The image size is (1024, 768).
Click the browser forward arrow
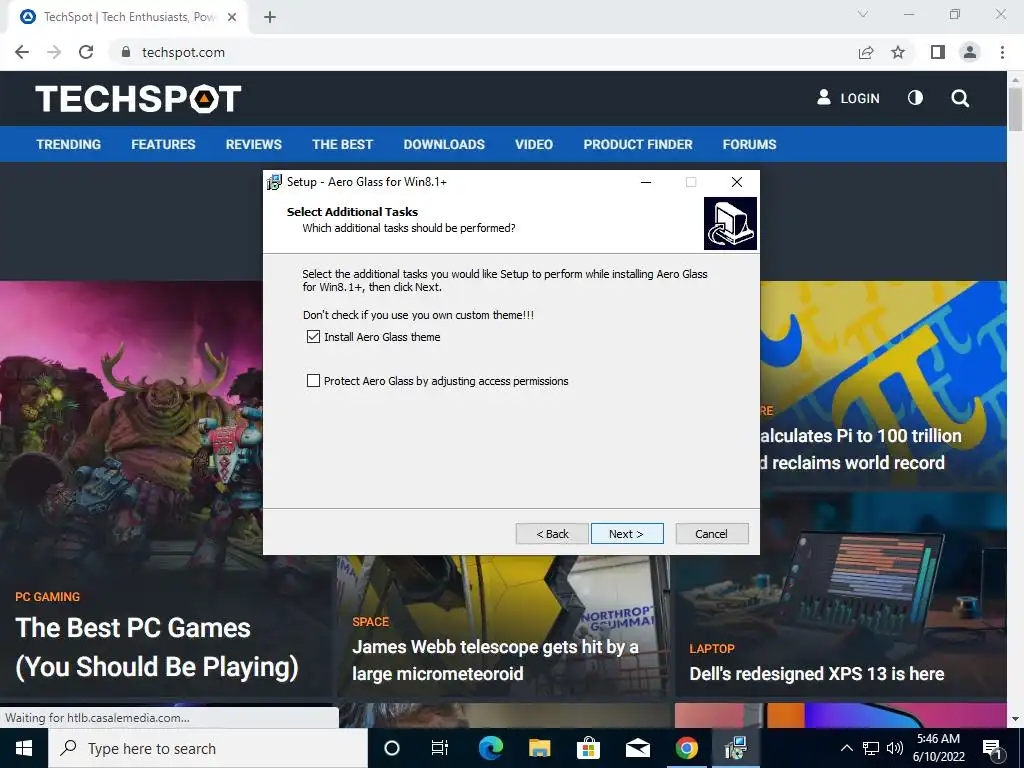54,52
